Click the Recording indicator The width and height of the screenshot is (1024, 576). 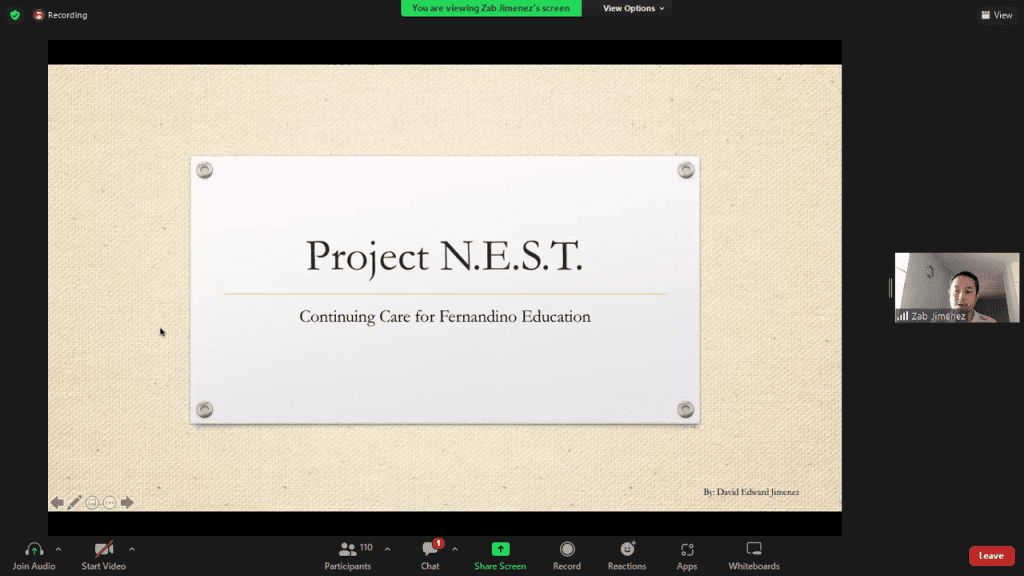pyautogui.click(x=61, y=15)
